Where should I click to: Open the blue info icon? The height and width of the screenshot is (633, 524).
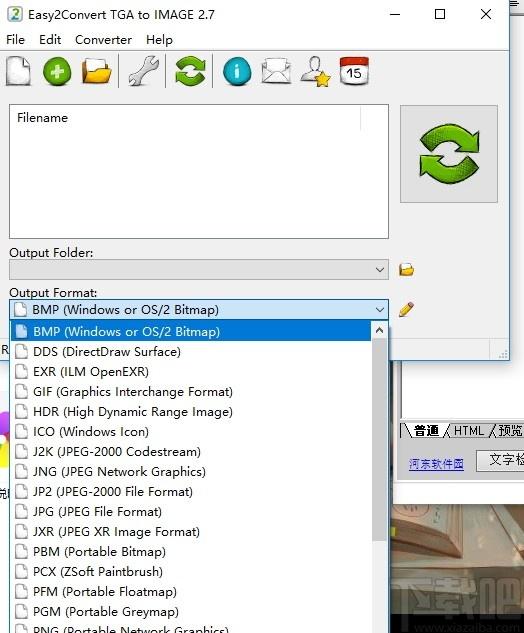[x=237, y=71]
